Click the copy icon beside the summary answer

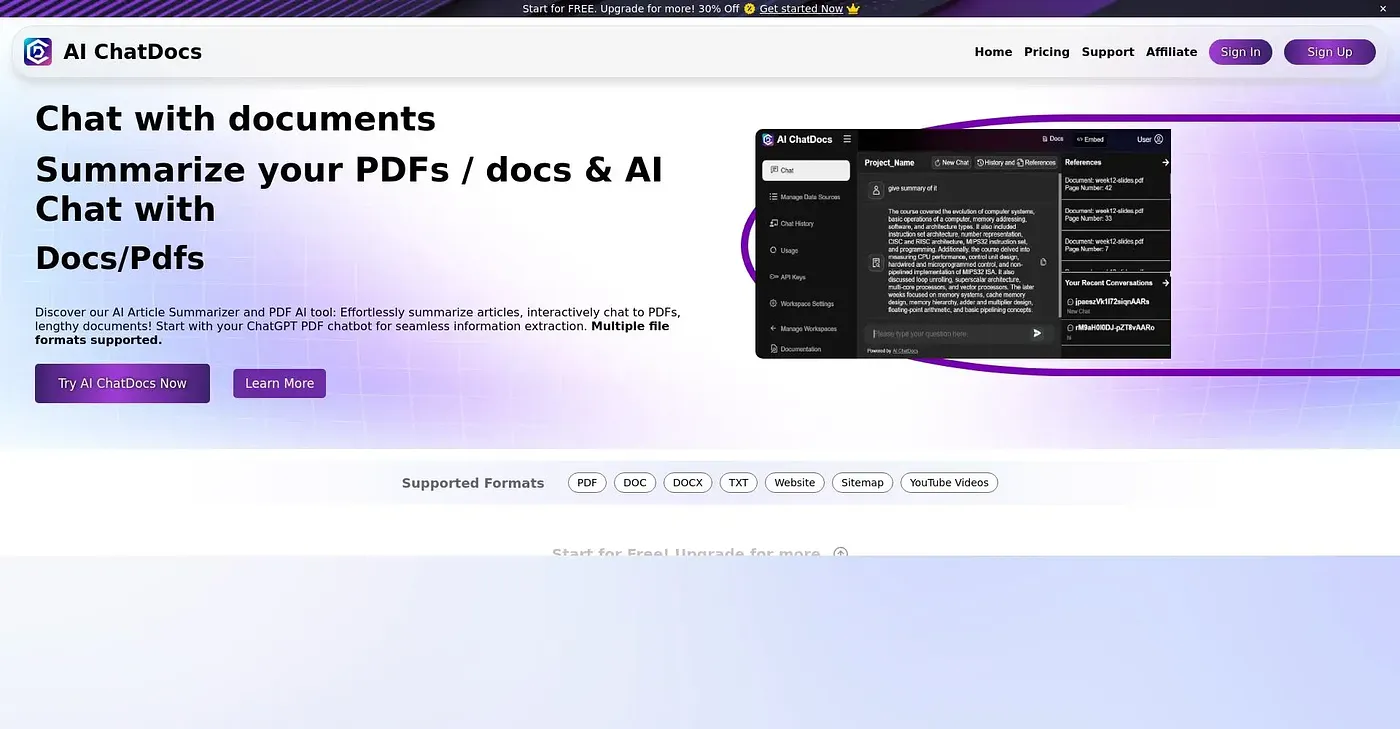pos(1043,262)
